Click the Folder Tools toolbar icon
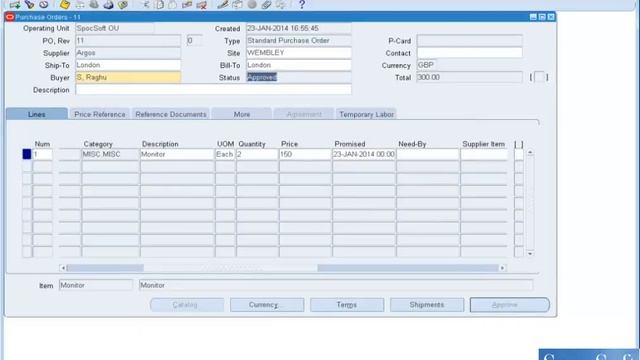Image resolution: width=640 pixels, height=360 pixels. pos(281,4)
